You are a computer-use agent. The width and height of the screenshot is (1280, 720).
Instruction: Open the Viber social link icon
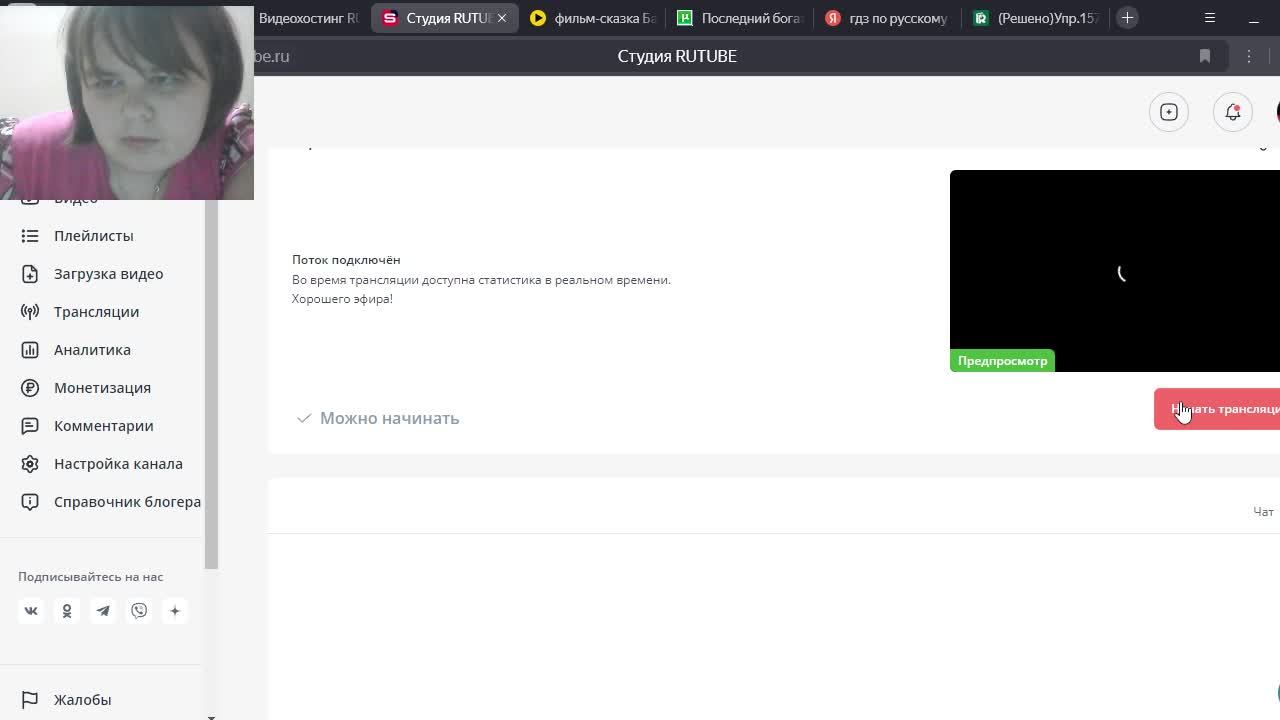(x=139, y=611)
